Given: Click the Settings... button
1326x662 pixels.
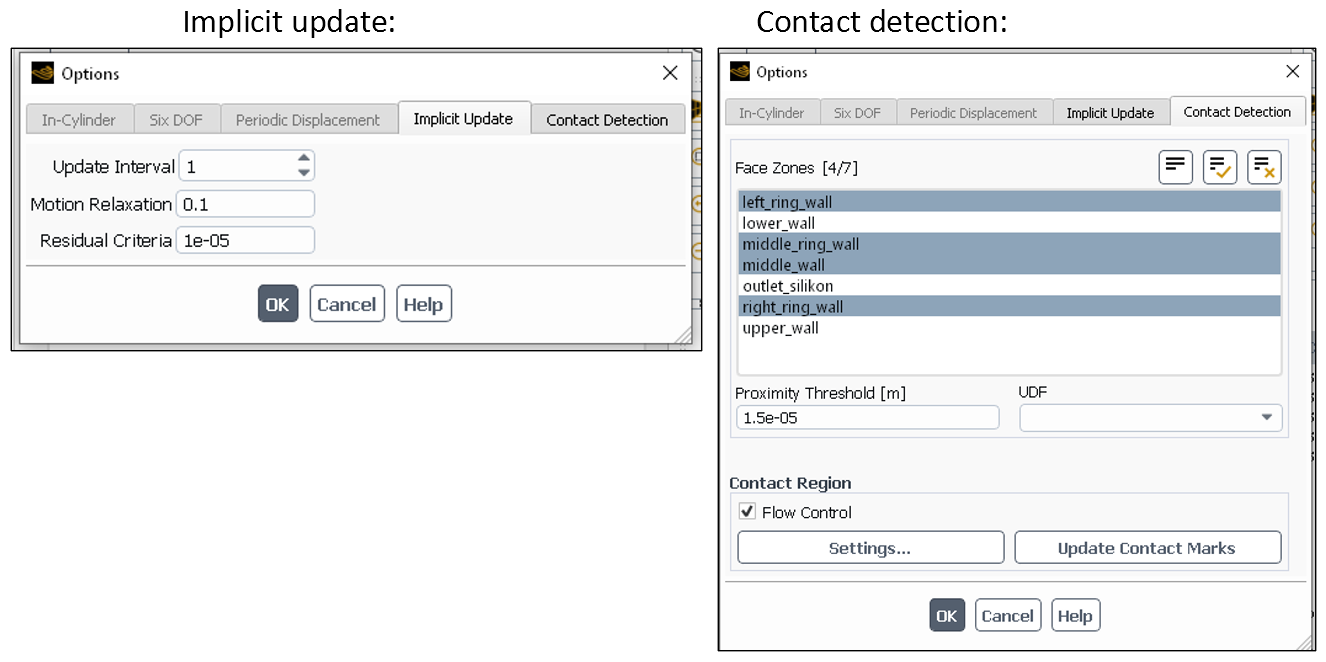Looking at the screenshot, I should [869, 548].
